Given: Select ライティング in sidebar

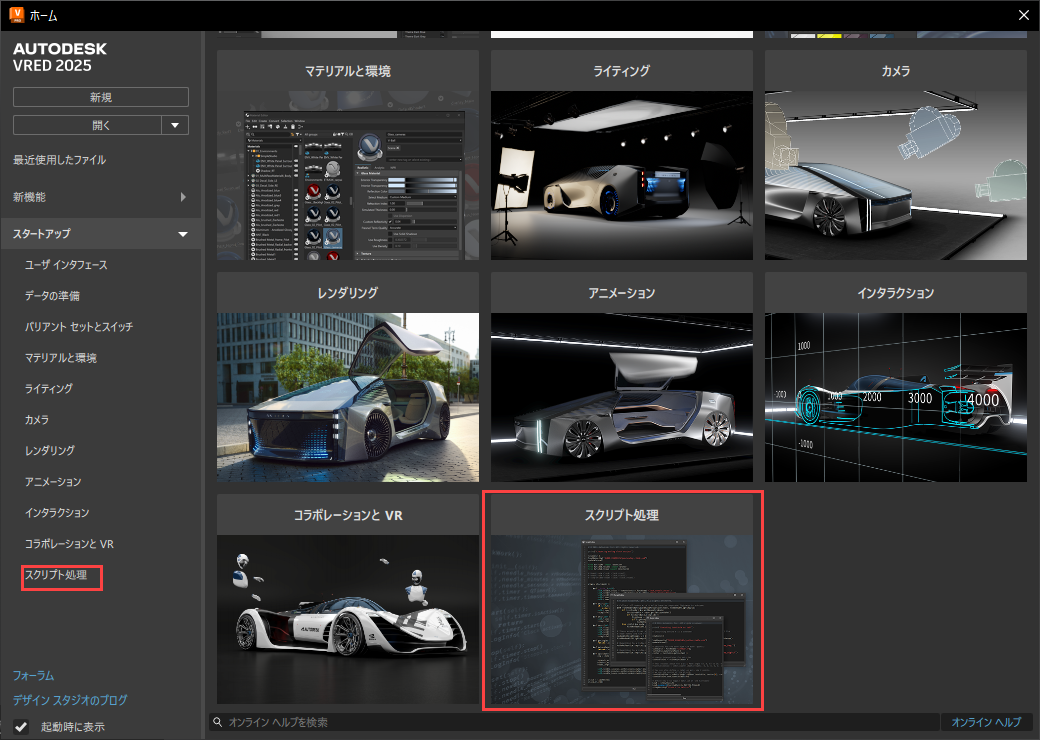Looking at the screenshot, I should (49, 389).
